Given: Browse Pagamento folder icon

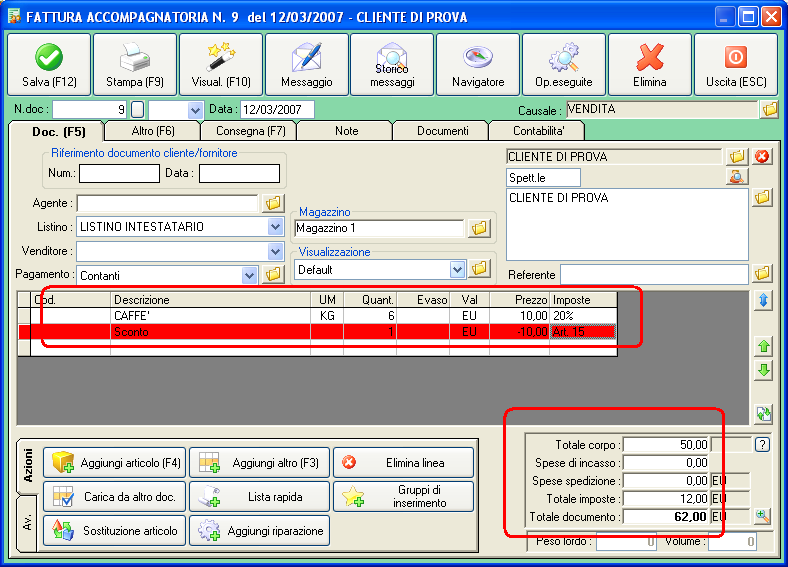Looking at the screenshot, I should coord(273,274).
